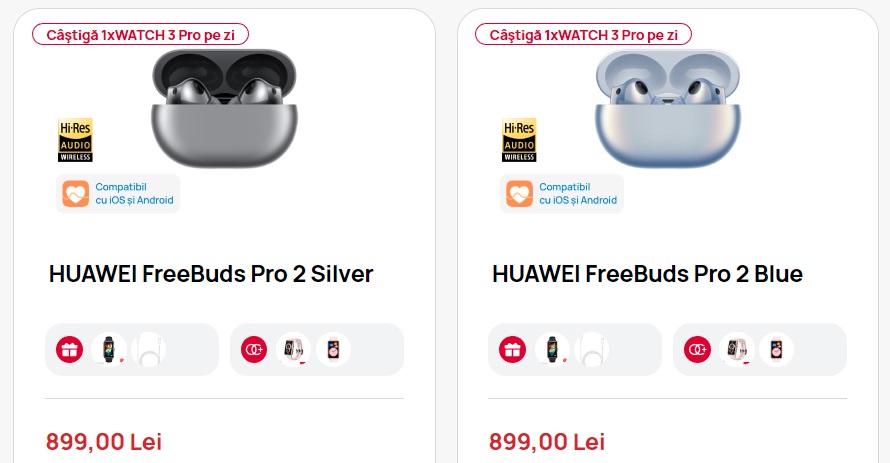Select the black smart band gift on Silver card
The width and height of the screenshot is (890, 463).
[x=109, y=350]
